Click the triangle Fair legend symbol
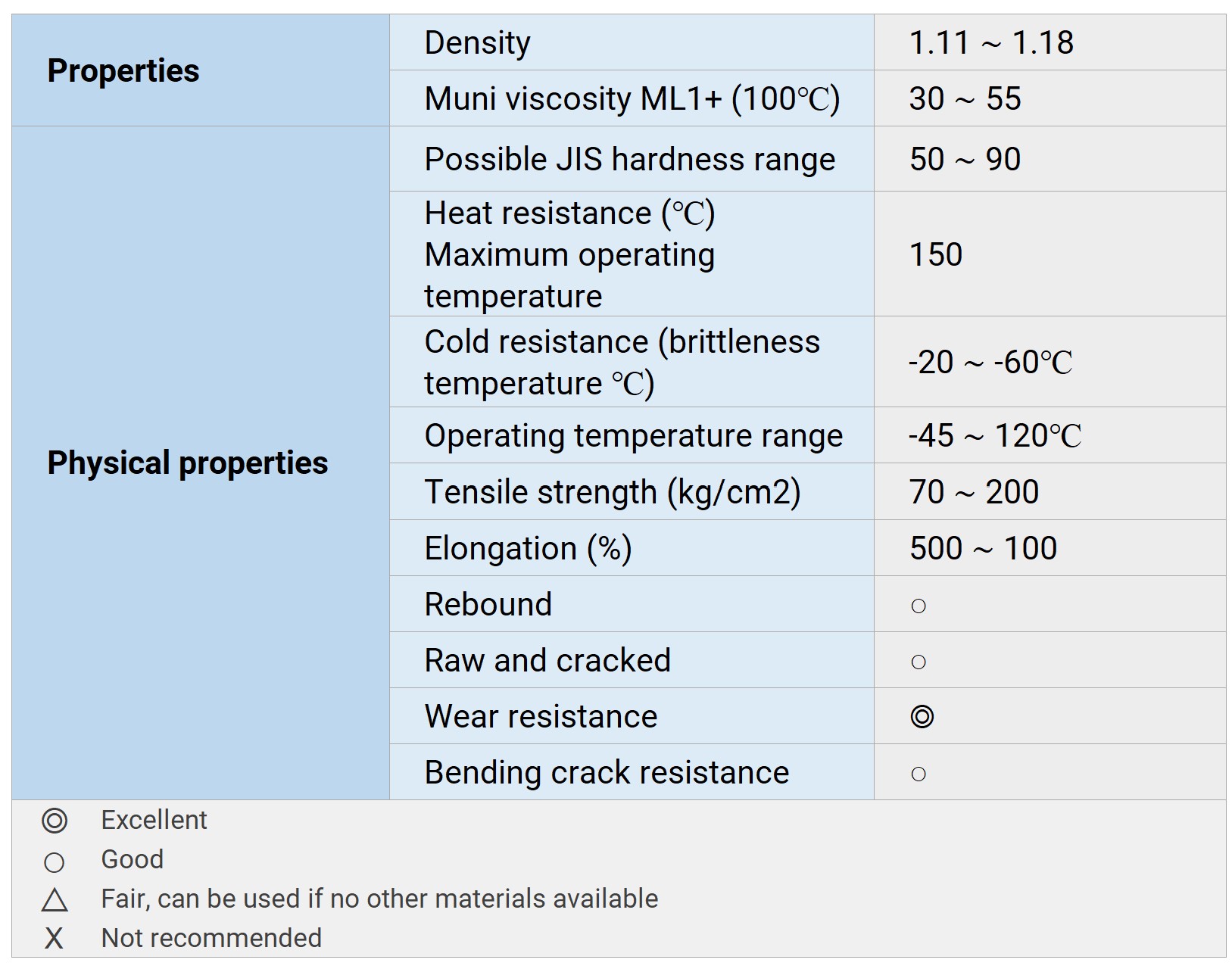 point(55,900)
